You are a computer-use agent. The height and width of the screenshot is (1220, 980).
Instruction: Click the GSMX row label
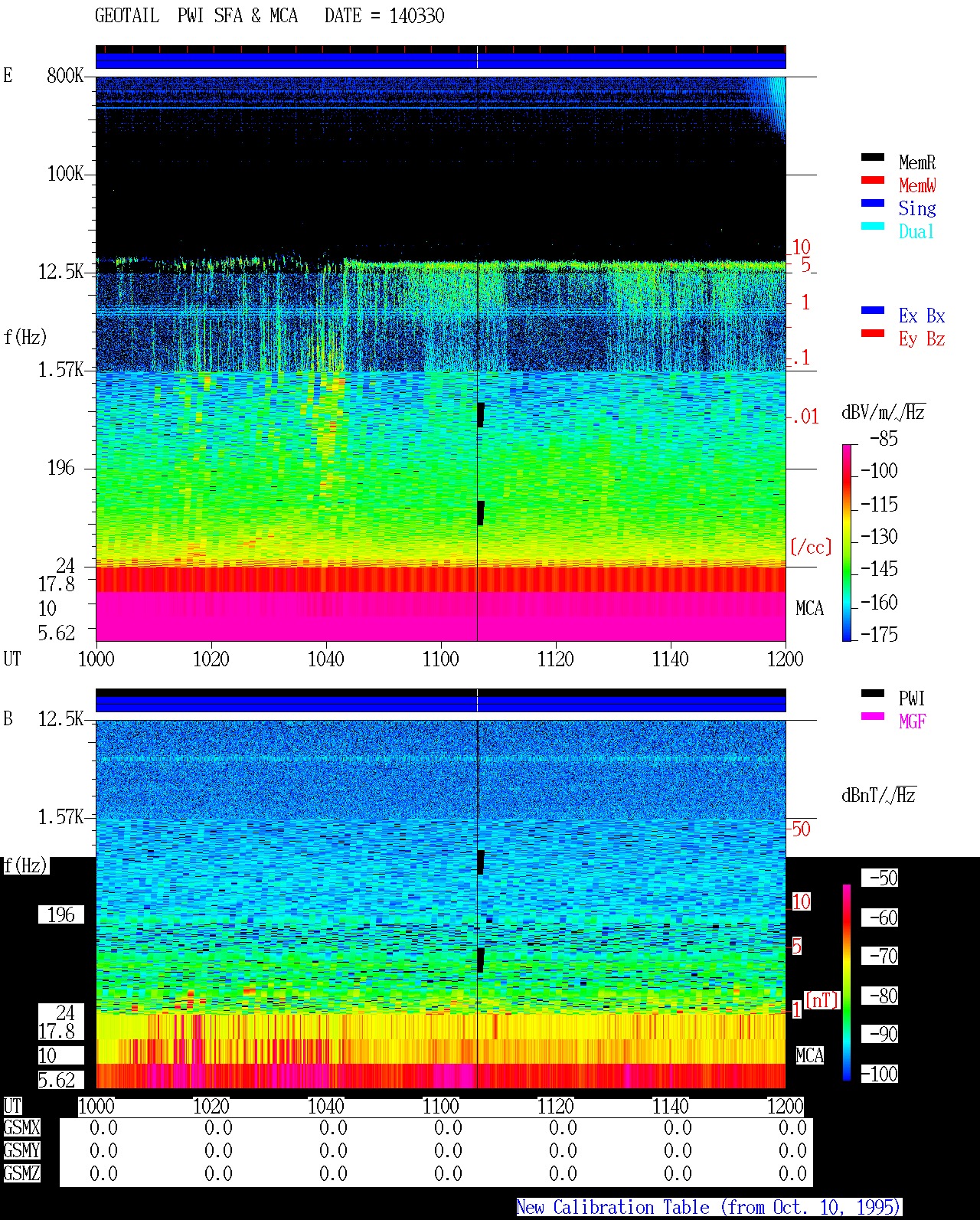21,1127
